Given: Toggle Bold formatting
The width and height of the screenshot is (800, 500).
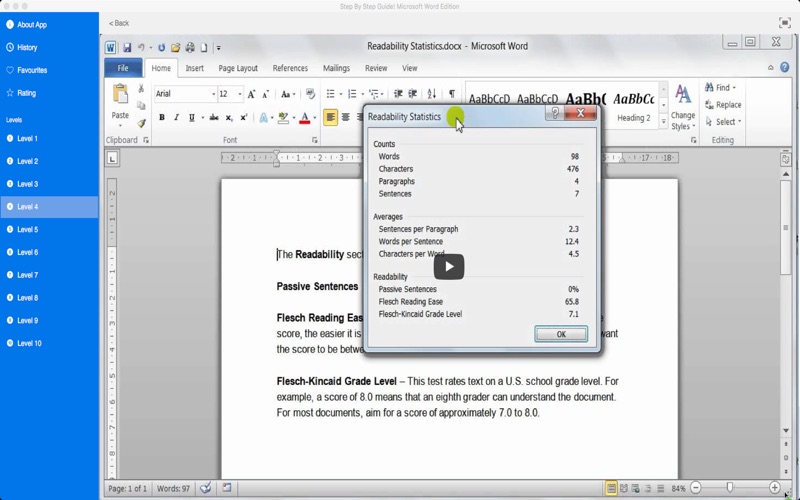Looking at the screenshot, I should pos(162,117).
